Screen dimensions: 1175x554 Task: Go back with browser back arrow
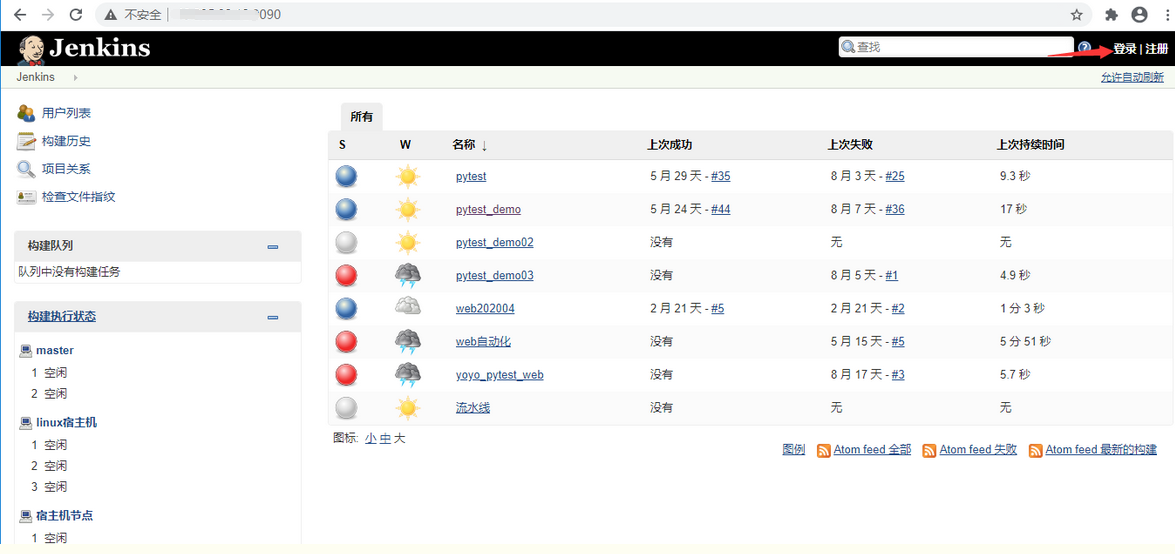(x=20, y=14)
